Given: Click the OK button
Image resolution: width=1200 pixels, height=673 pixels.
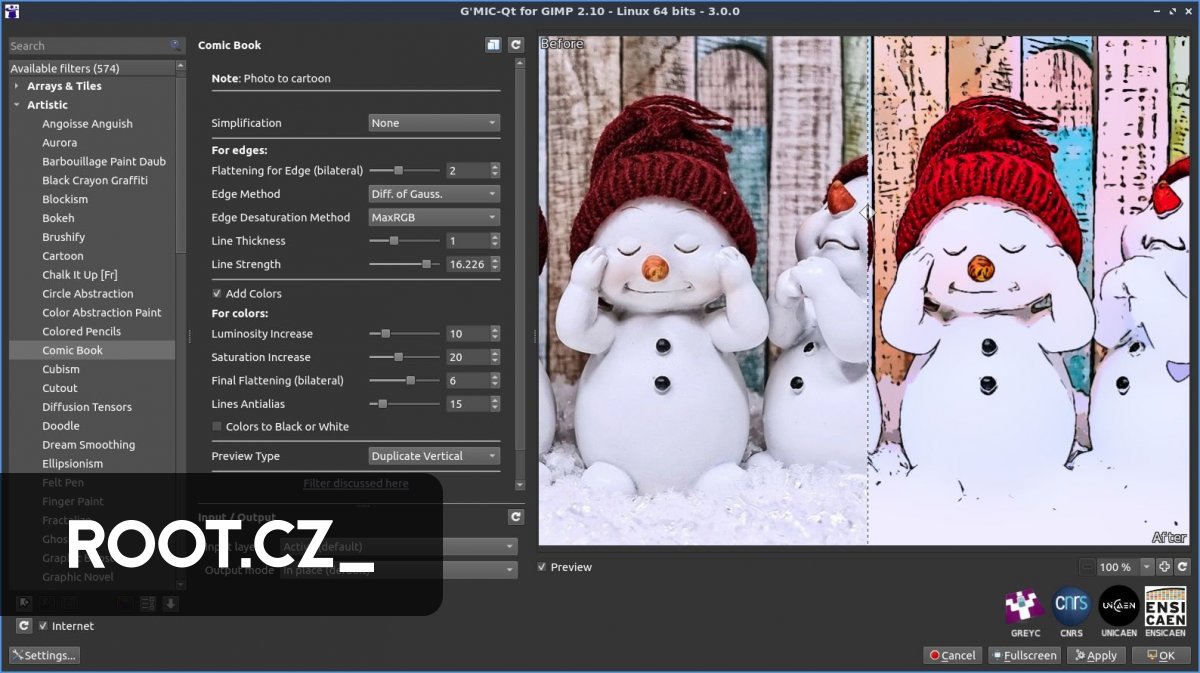Looking at the screenshot, I should (1160, 655).
